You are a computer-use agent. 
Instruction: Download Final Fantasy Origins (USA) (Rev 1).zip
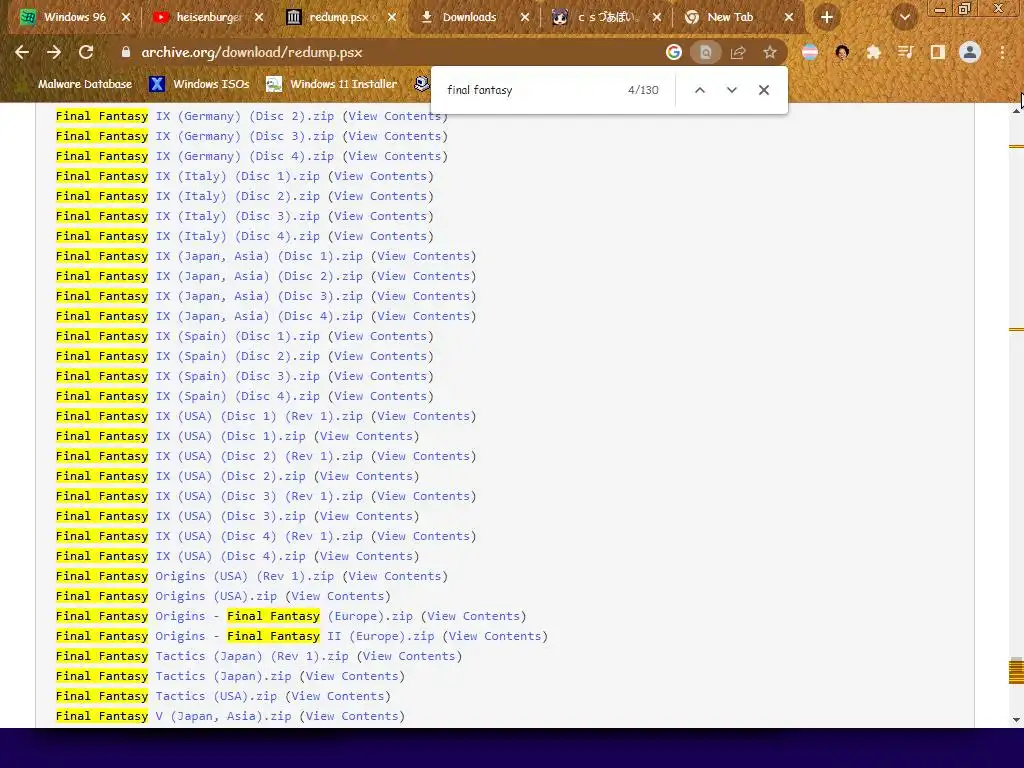[x=195, y=576]
